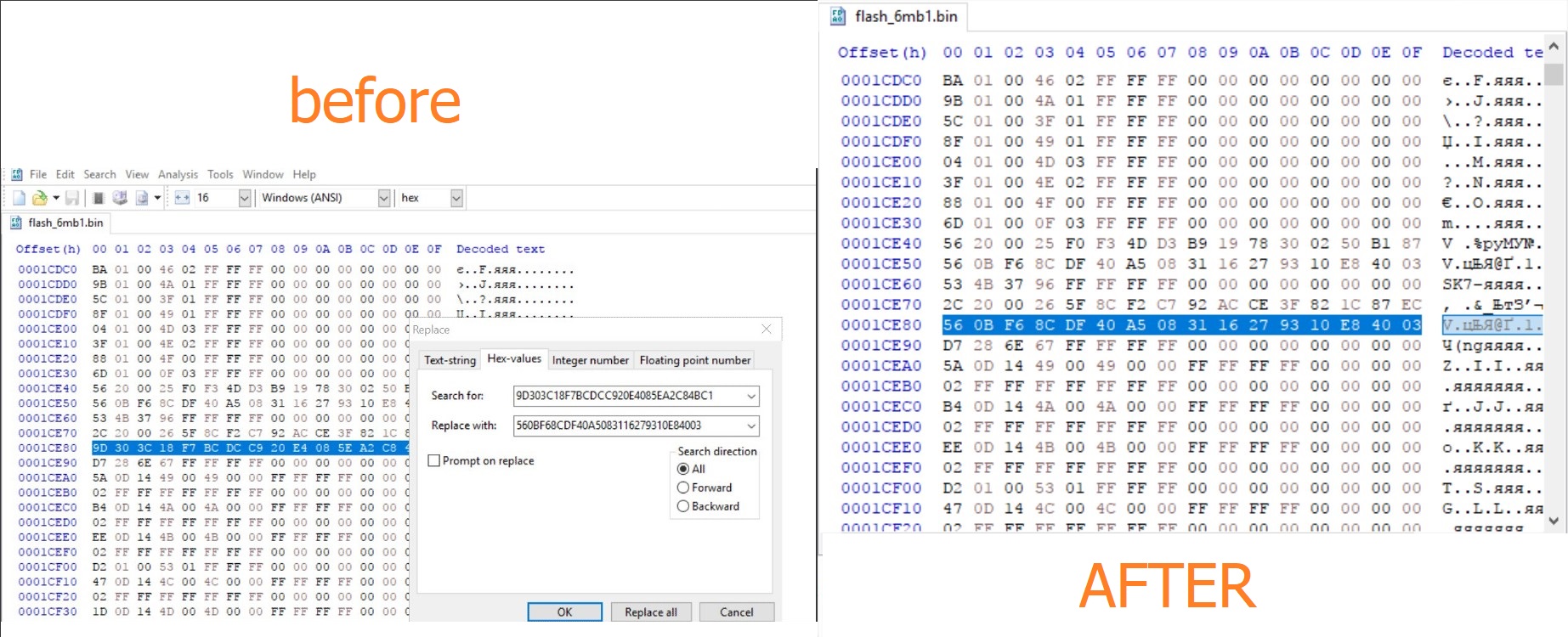Screen dimensions: 1568x637
Task: Click the Open file folder icon
Action: tap(39, 198)
